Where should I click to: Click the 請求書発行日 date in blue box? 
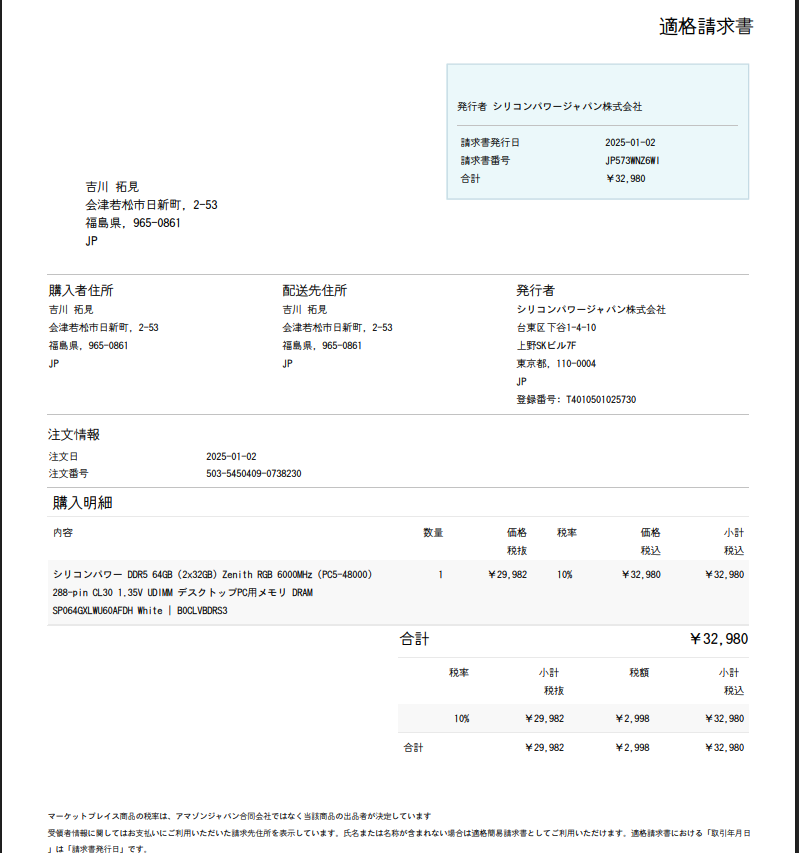click(x=630, y=143)
